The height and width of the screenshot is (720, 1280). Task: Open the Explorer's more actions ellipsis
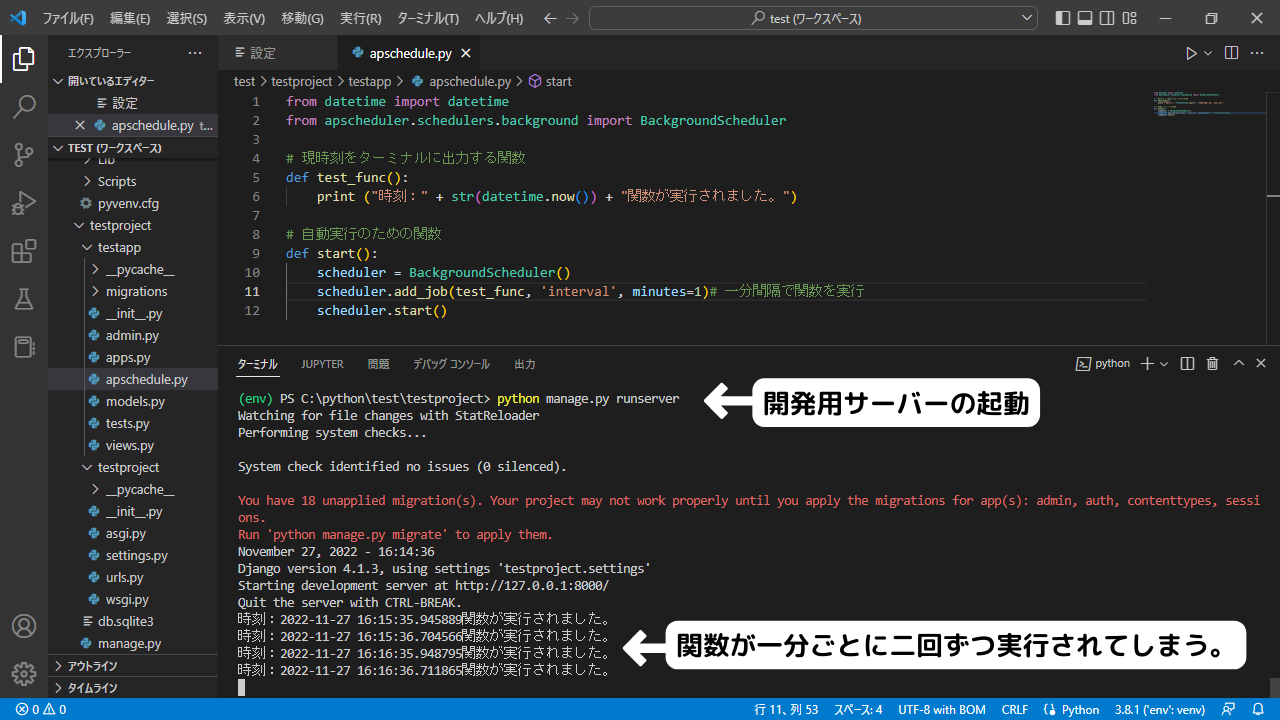pyautogui.click(x=194, y=53)
